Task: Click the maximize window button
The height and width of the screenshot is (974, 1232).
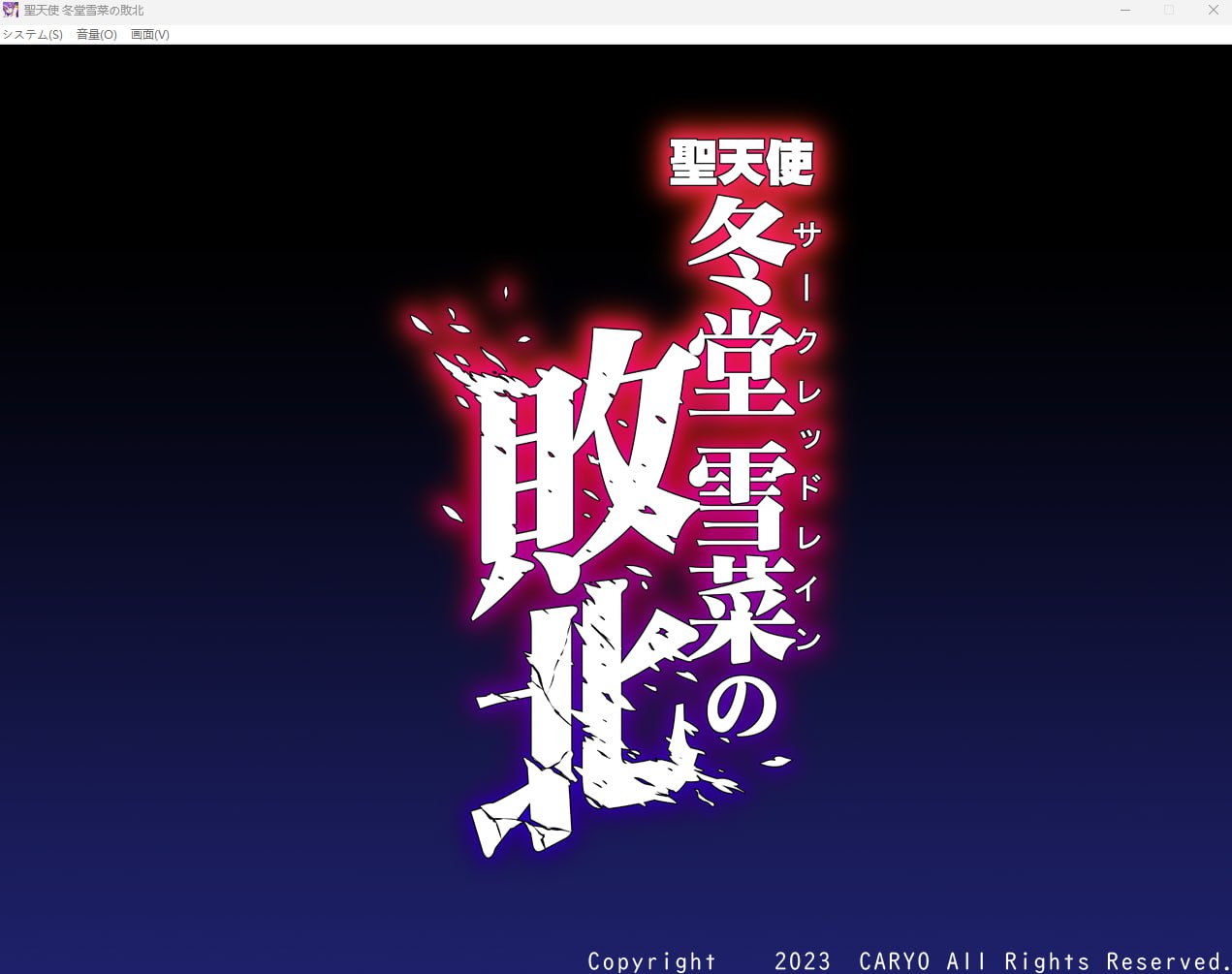Action: (x=1169, y=11)
